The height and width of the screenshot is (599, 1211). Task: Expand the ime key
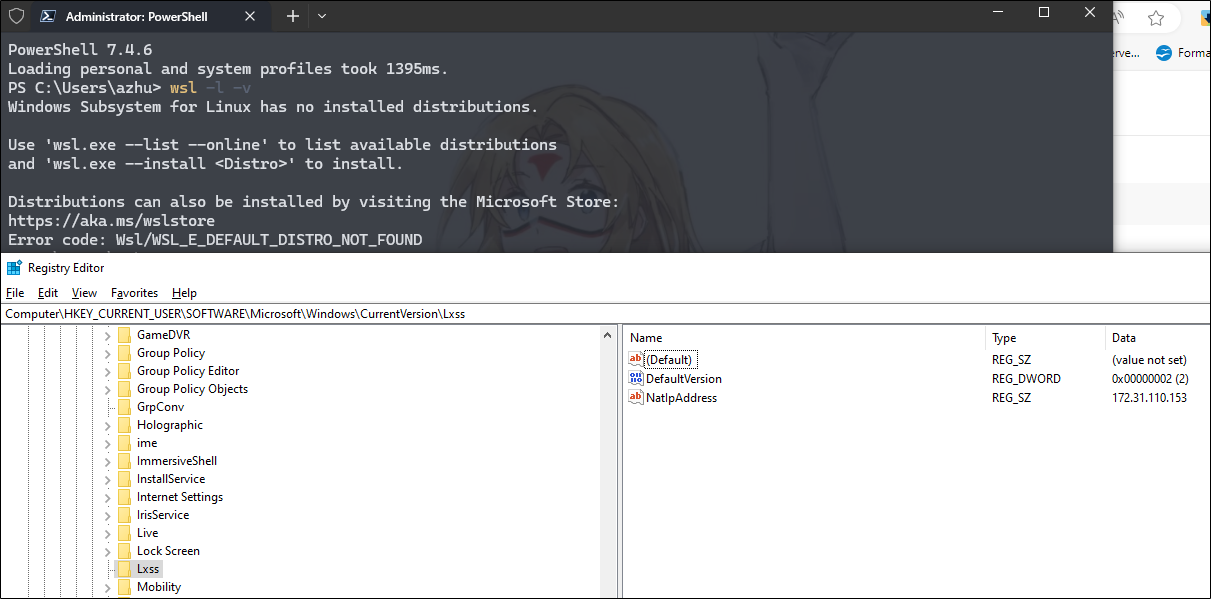108,443
